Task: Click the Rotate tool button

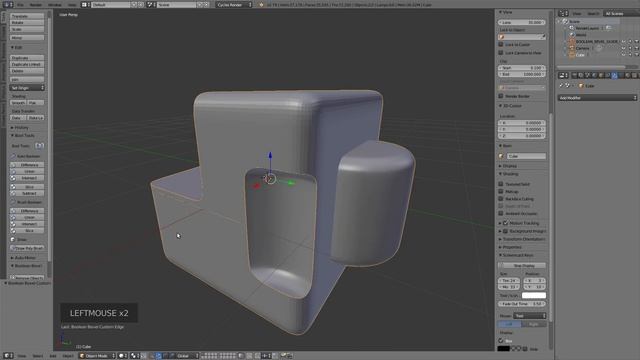Action: click(x=27, y=23)
